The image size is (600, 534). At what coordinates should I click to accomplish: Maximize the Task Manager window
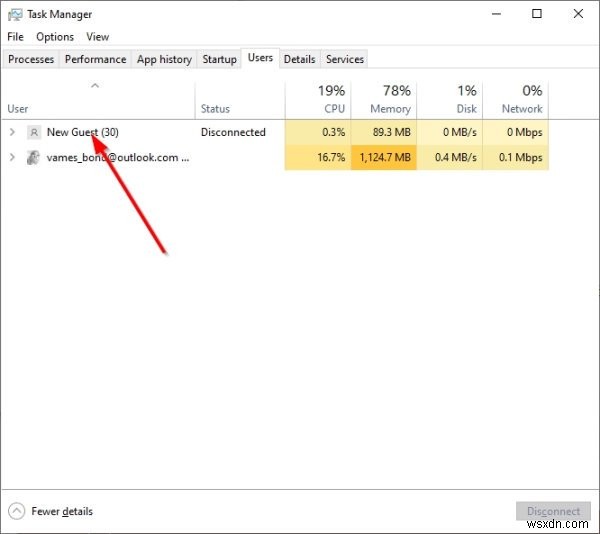537,14
